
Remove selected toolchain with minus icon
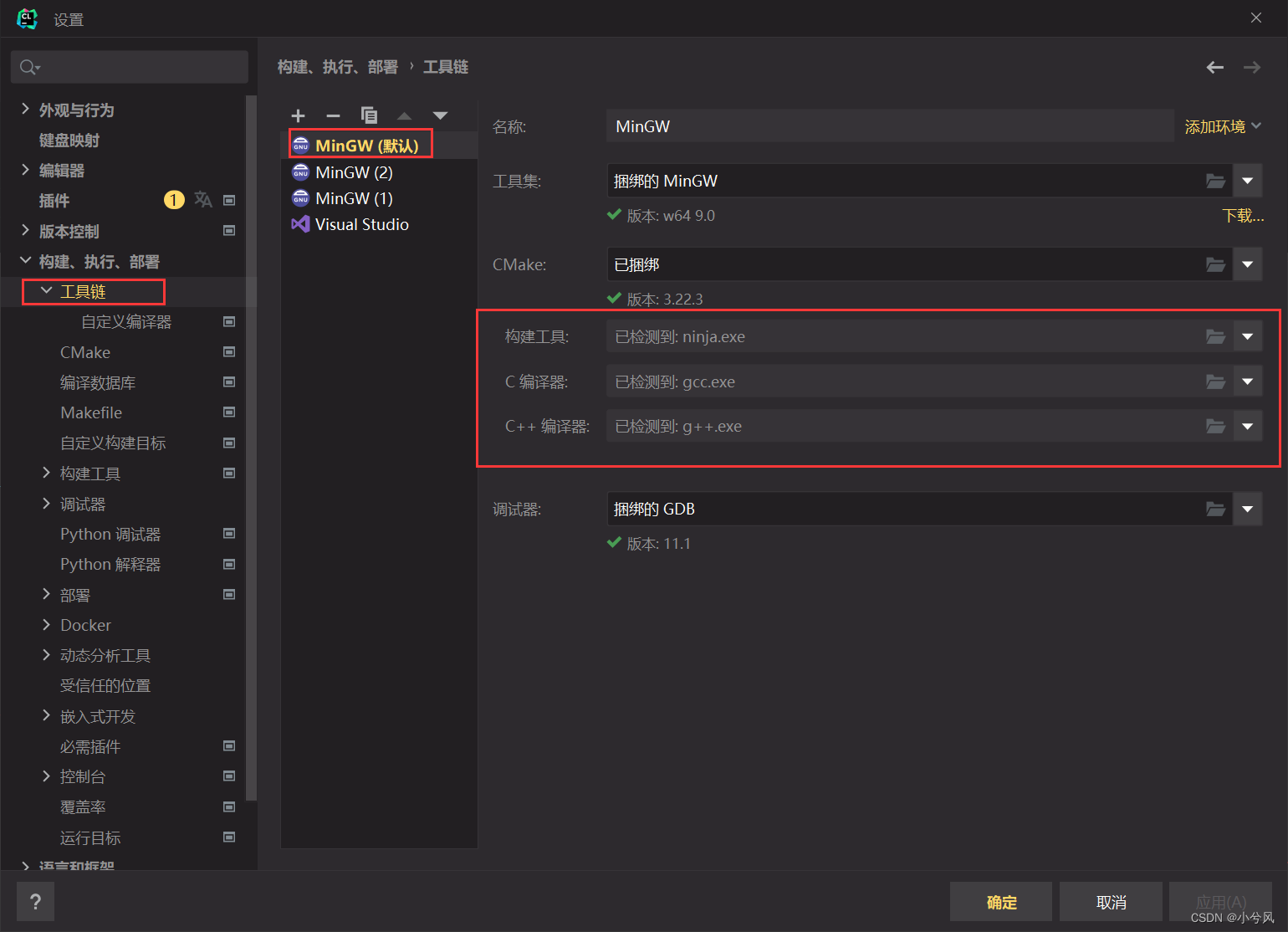click(333, 115)
